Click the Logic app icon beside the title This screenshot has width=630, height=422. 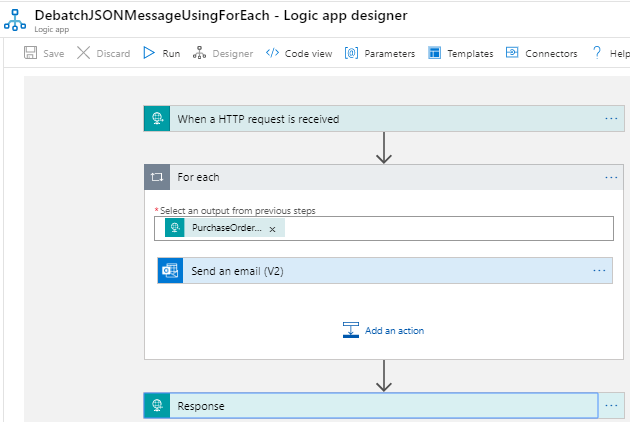coord(15,20)
